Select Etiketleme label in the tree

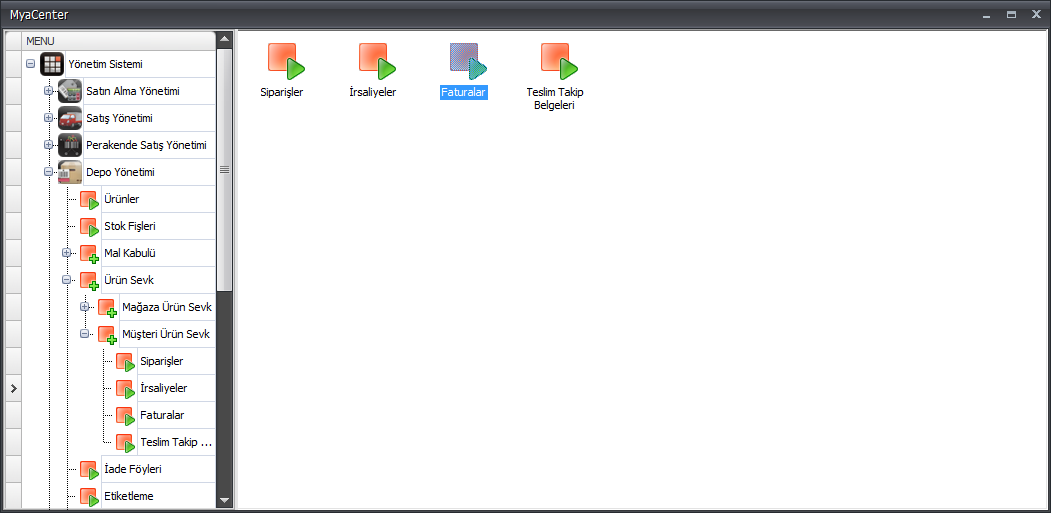click(129, 497)
